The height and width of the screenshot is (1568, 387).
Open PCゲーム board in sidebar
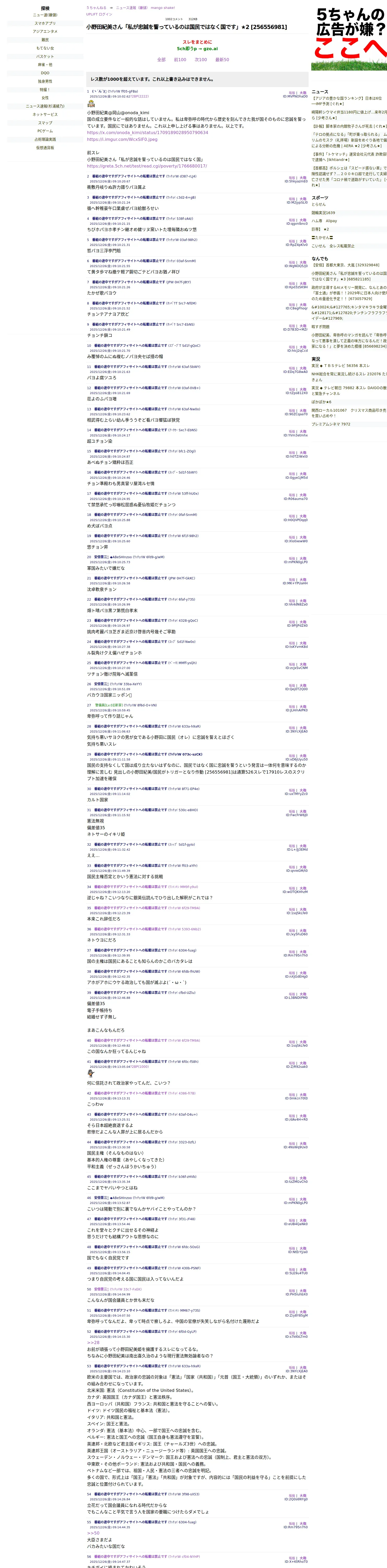click(x=45, y=131)
